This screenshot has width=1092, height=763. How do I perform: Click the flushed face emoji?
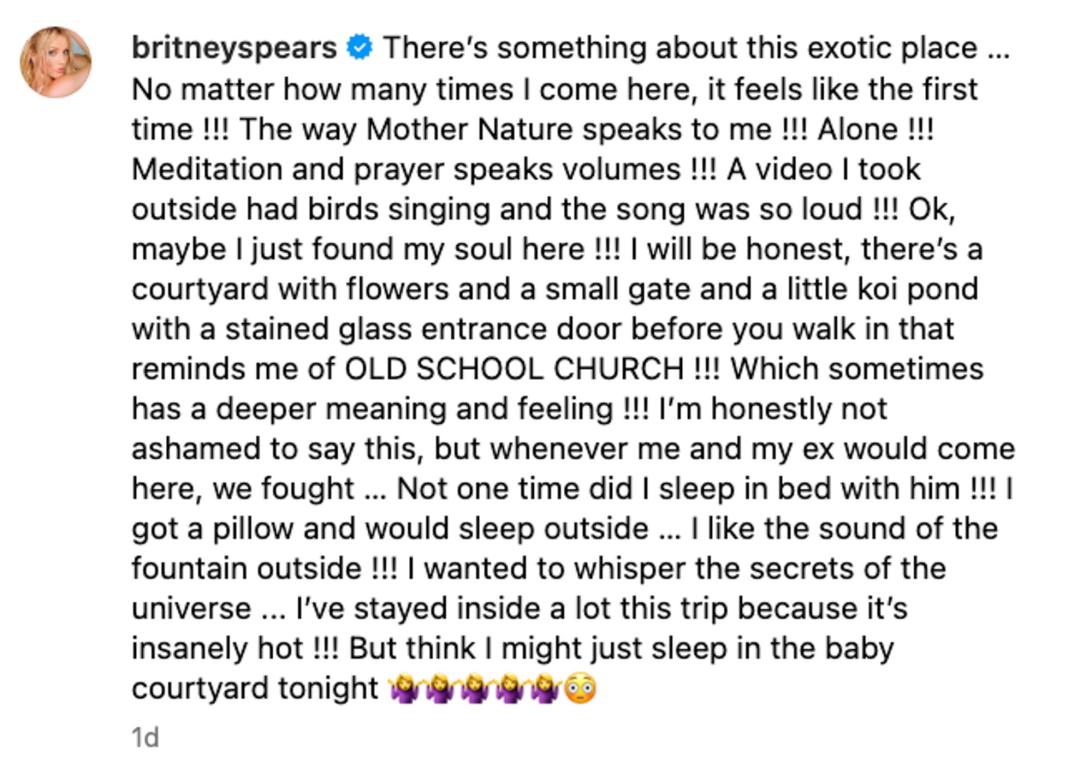coord(579,689)
